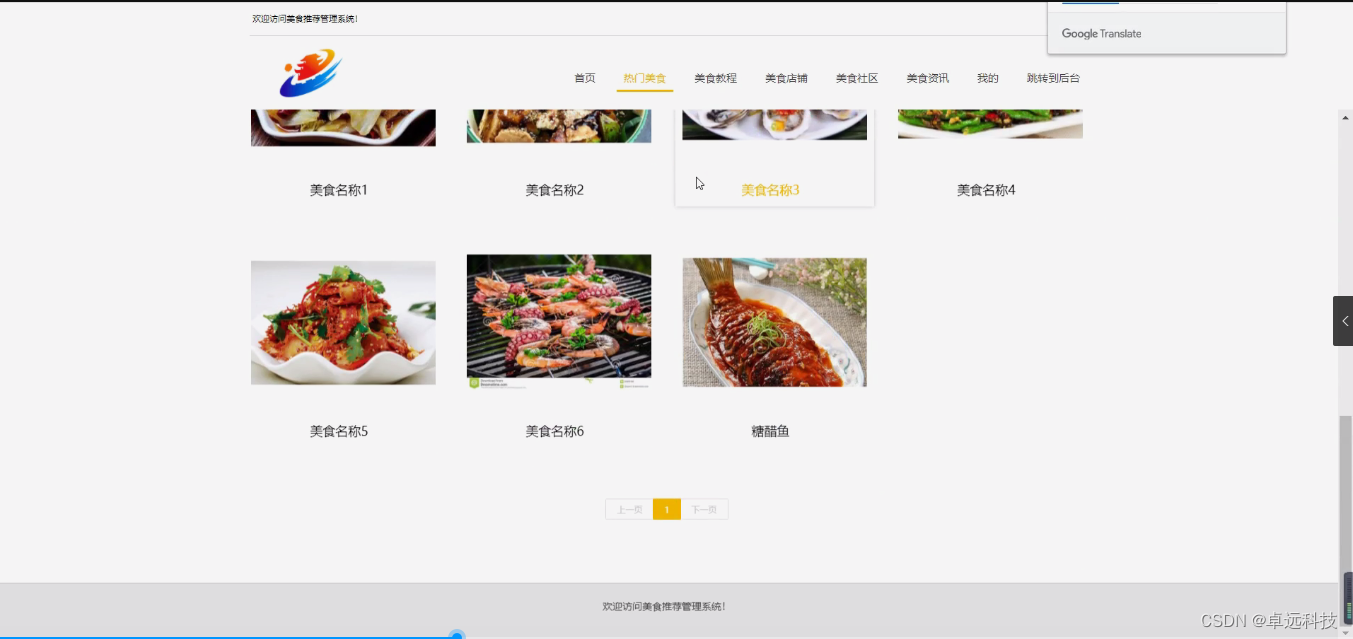The height and width of the screenshot is (639, 1353).
Task: Open the 美食资讯 news page
Action: [926, 77]
